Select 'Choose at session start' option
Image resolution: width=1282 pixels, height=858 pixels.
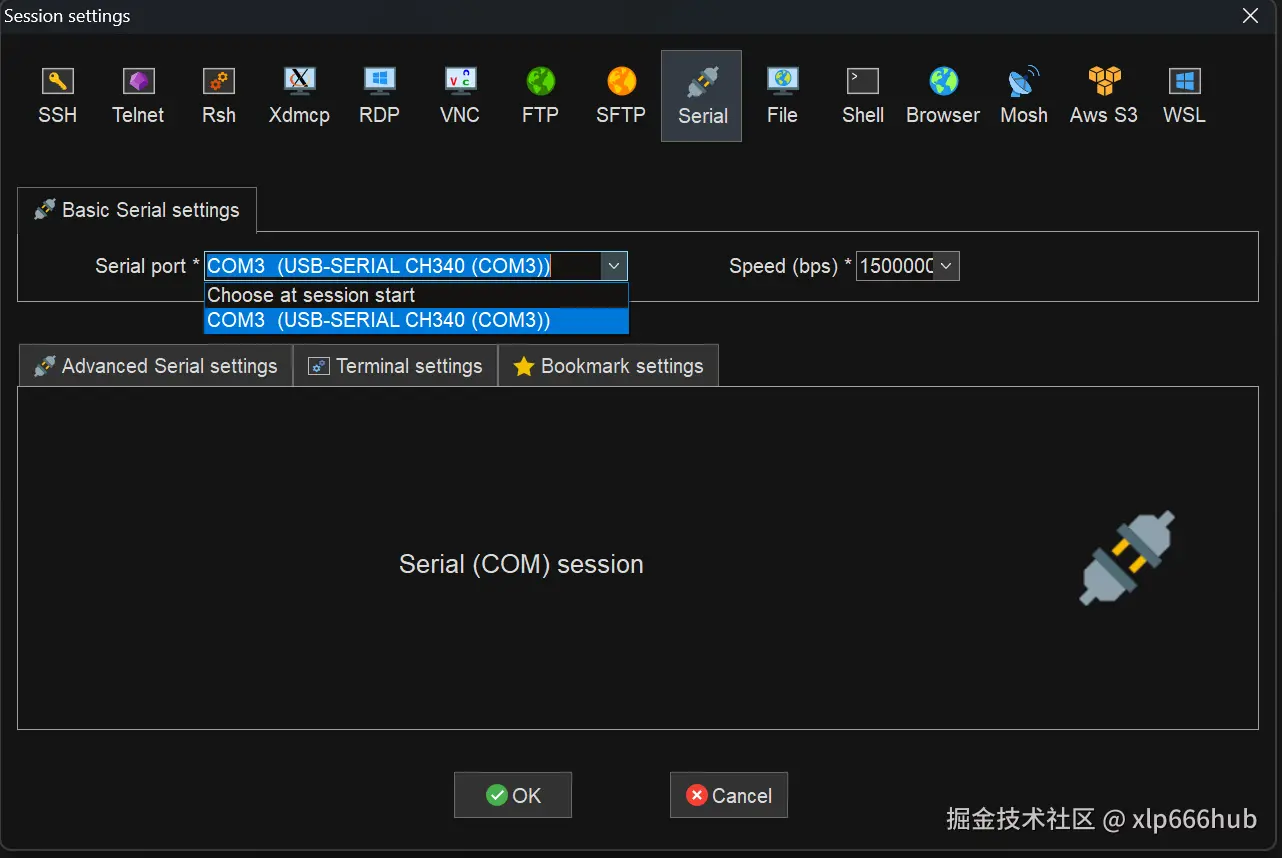pyautogui.click(x=416, y=295)
